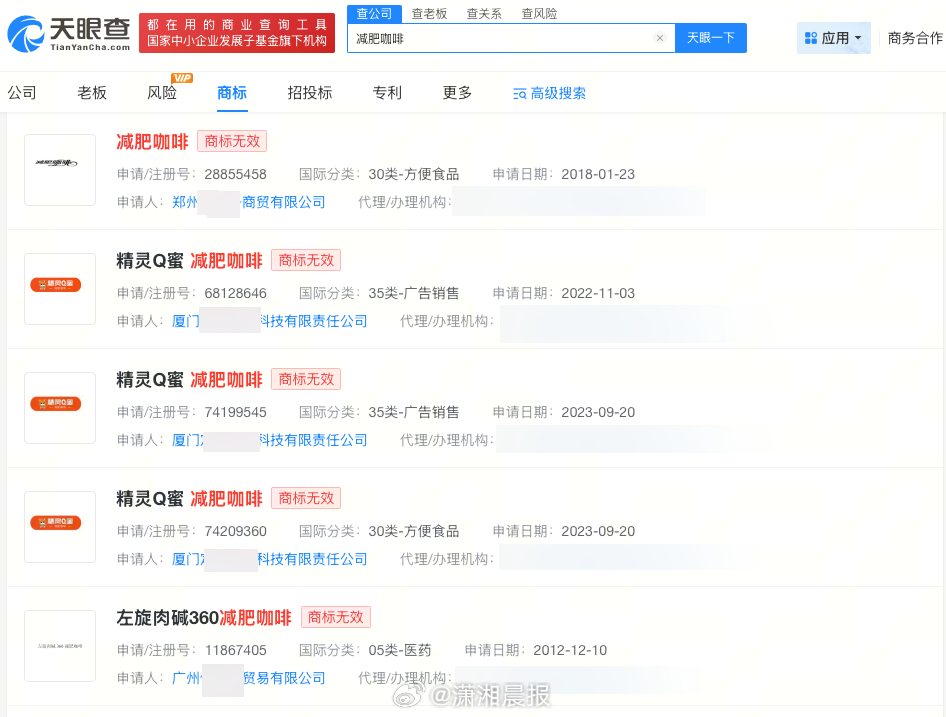This screenshot has width=946, height=717.
Task: Switch to 查老板 search tab
Action: tap(429, 13)
